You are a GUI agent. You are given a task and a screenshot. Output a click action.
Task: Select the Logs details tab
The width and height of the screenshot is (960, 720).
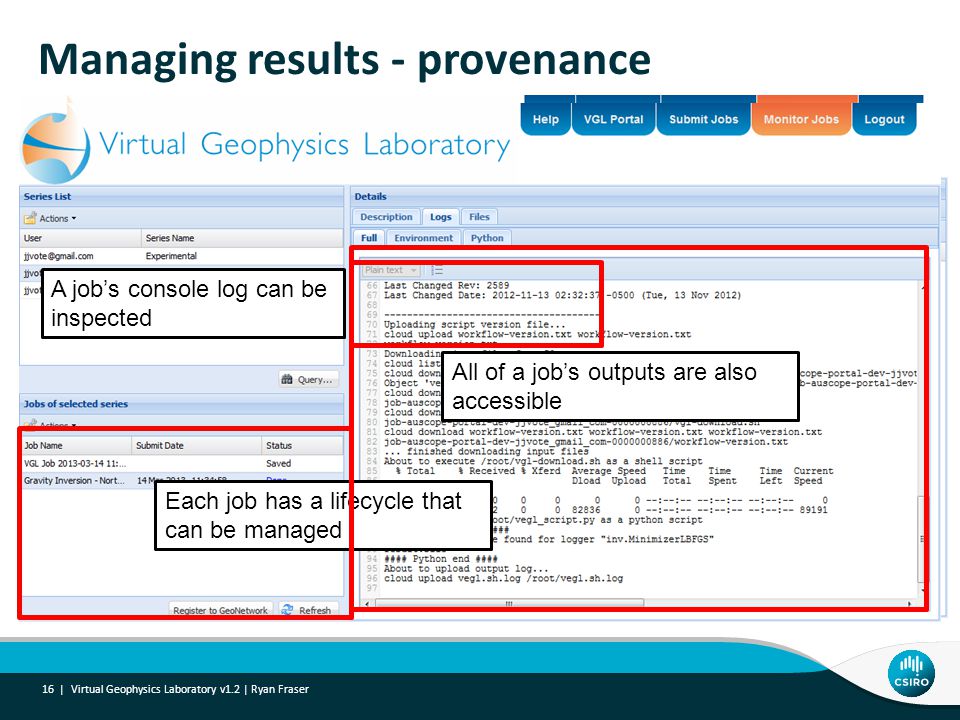click(440, 217)
